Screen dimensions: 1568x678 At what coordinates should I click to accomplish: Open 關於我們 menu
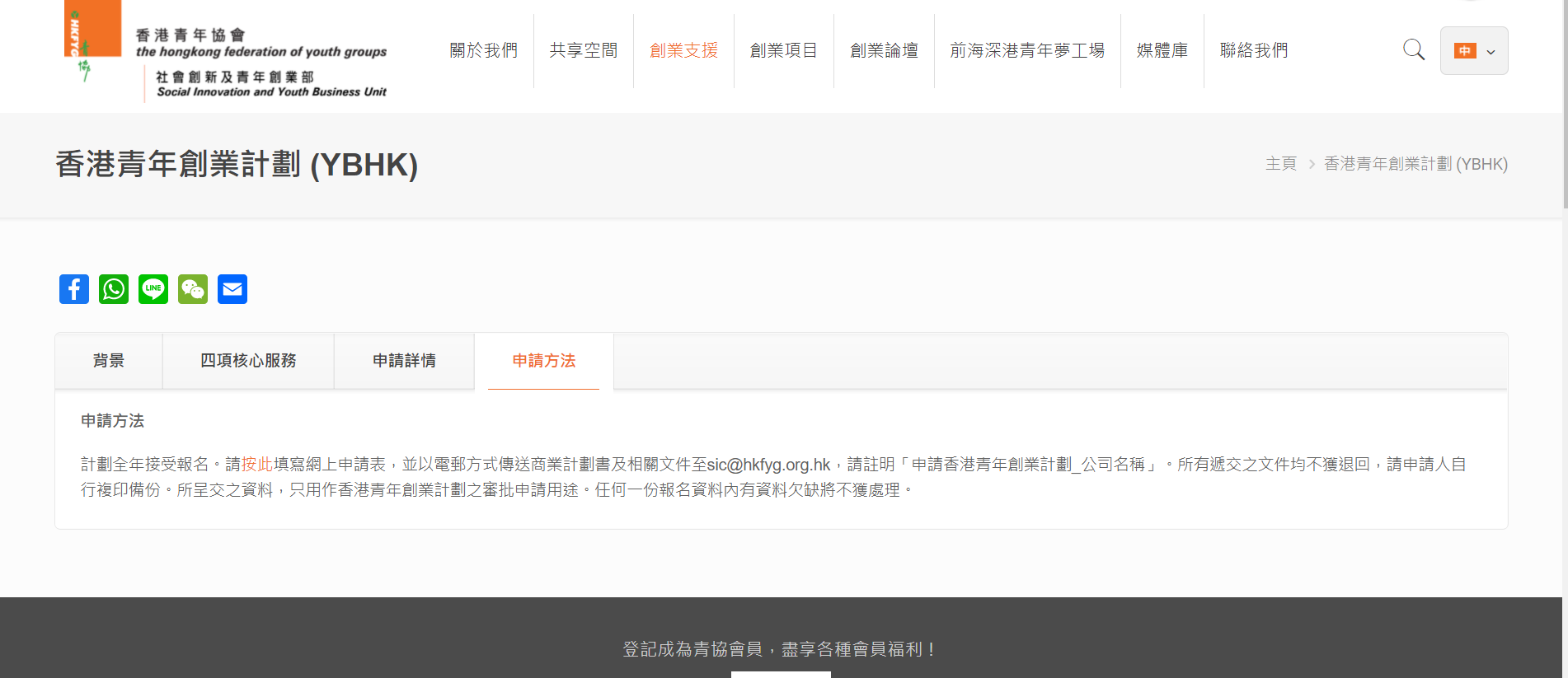pos(484,50)
